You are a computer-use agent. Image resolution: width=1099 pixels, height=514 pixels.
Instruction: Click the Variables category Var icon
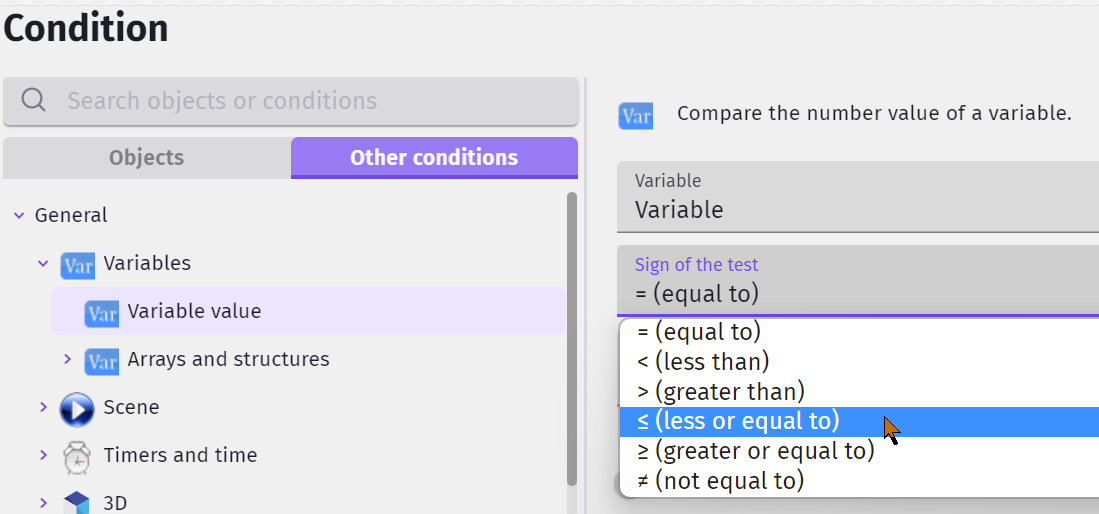coord(77,266)
